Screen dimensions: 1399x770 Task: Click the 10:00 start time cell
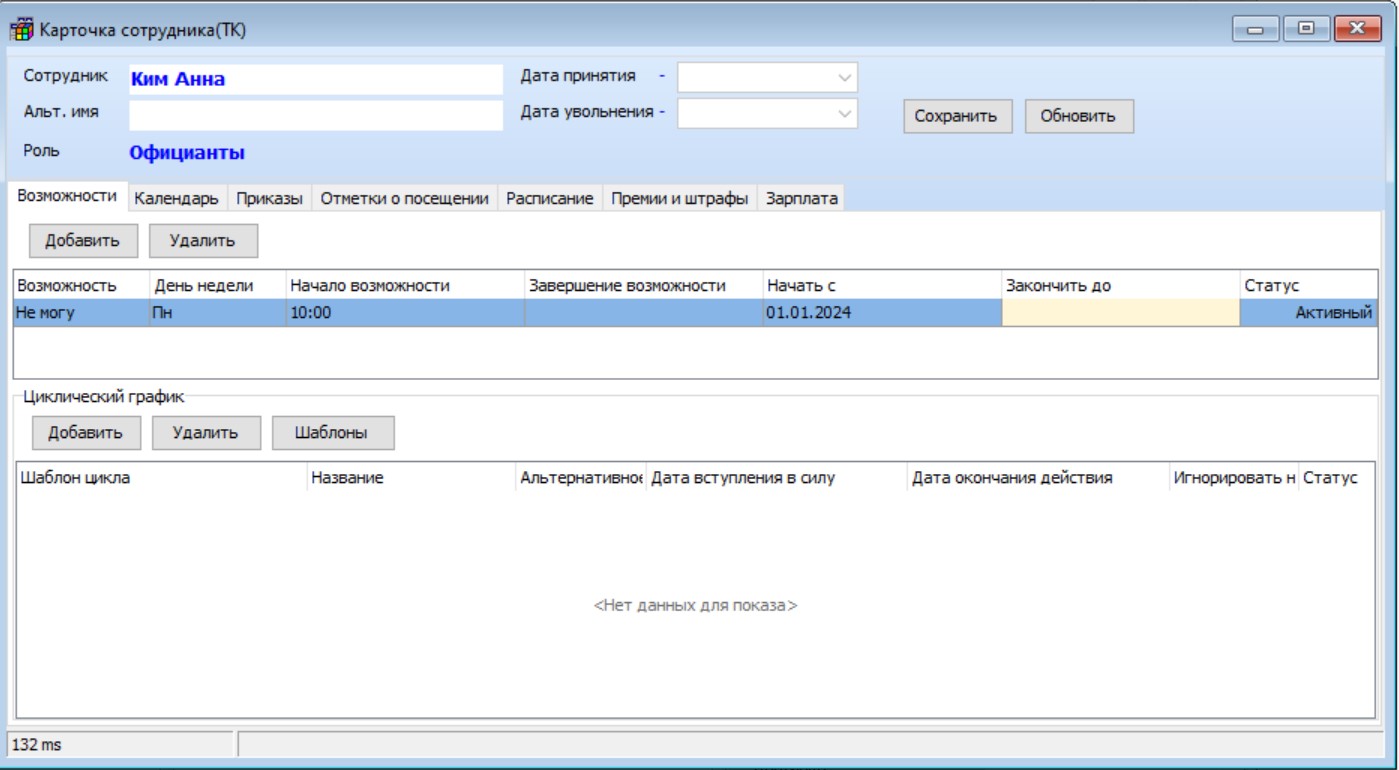coord(405,313)
